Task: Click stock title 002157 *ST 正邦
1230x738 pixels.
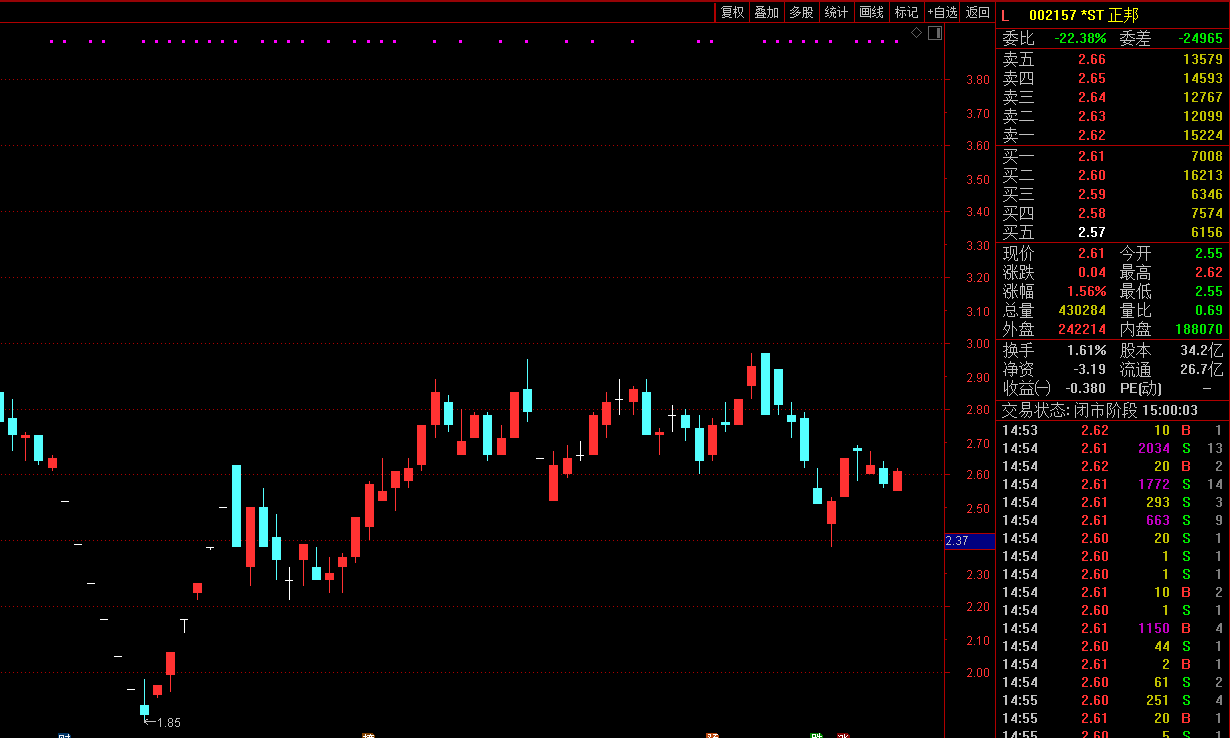Action: tap(1083, 15)
